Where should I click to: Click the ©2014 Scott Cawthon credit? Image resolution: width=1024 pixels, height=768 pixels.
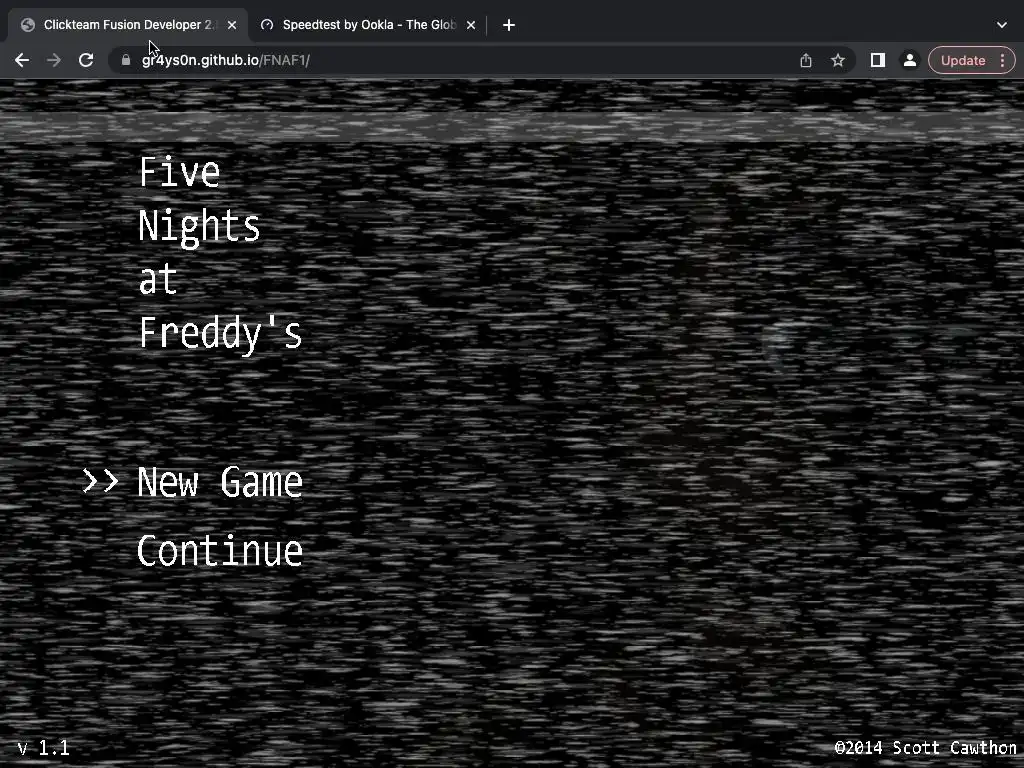[x=925, y=748]
